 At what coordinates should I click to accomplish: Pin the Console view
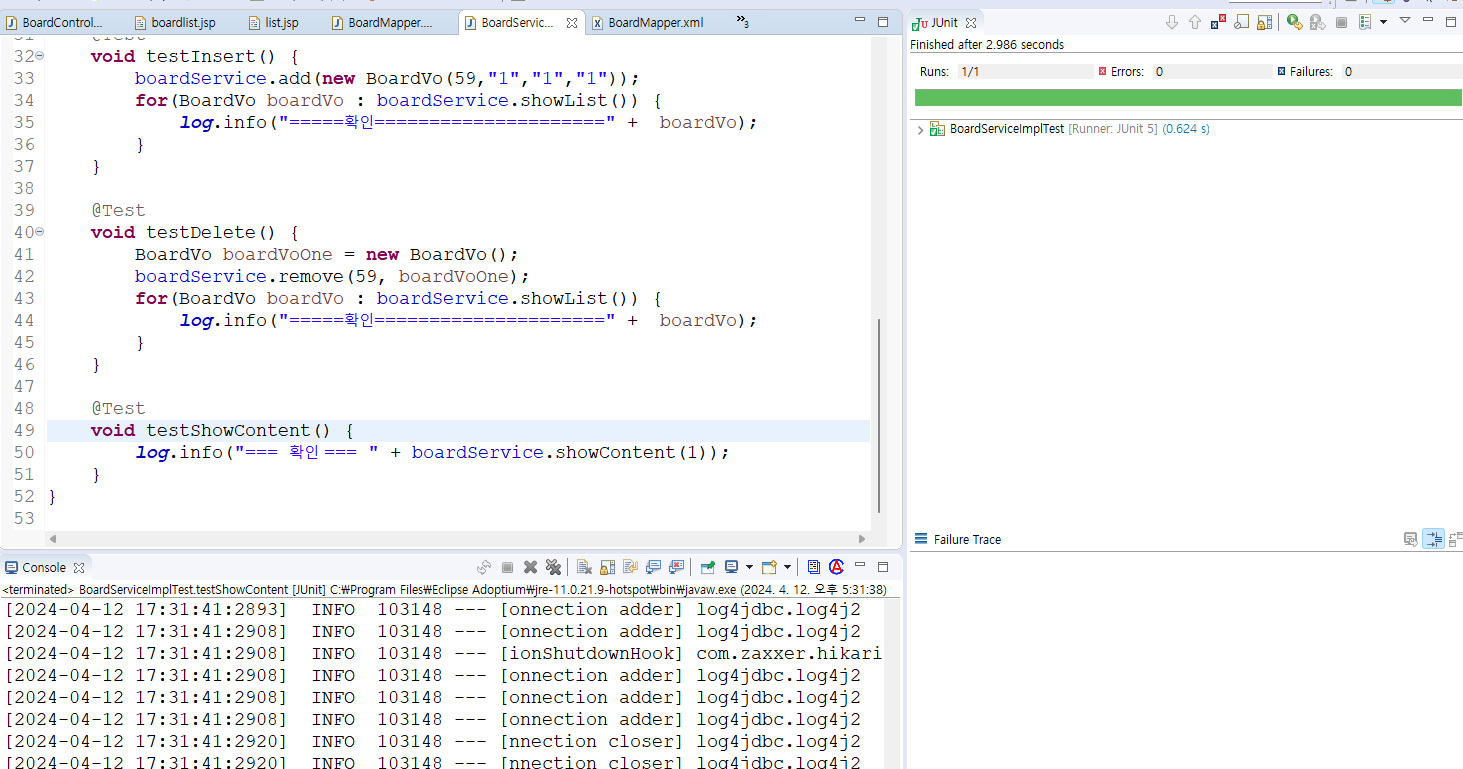709,566
